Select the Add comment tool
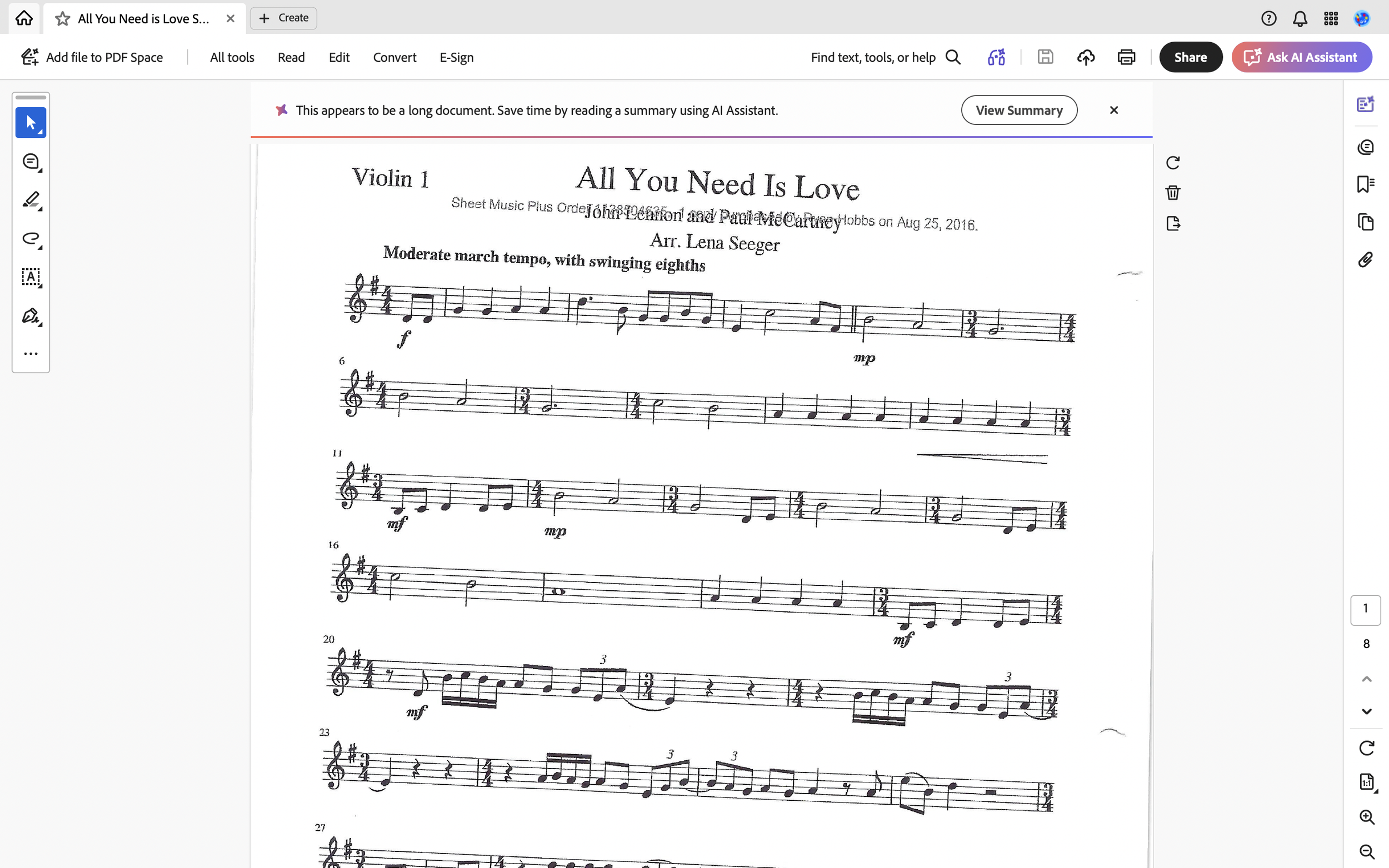Viewport: 1389px width, 868px height. (x=31, y=162)
